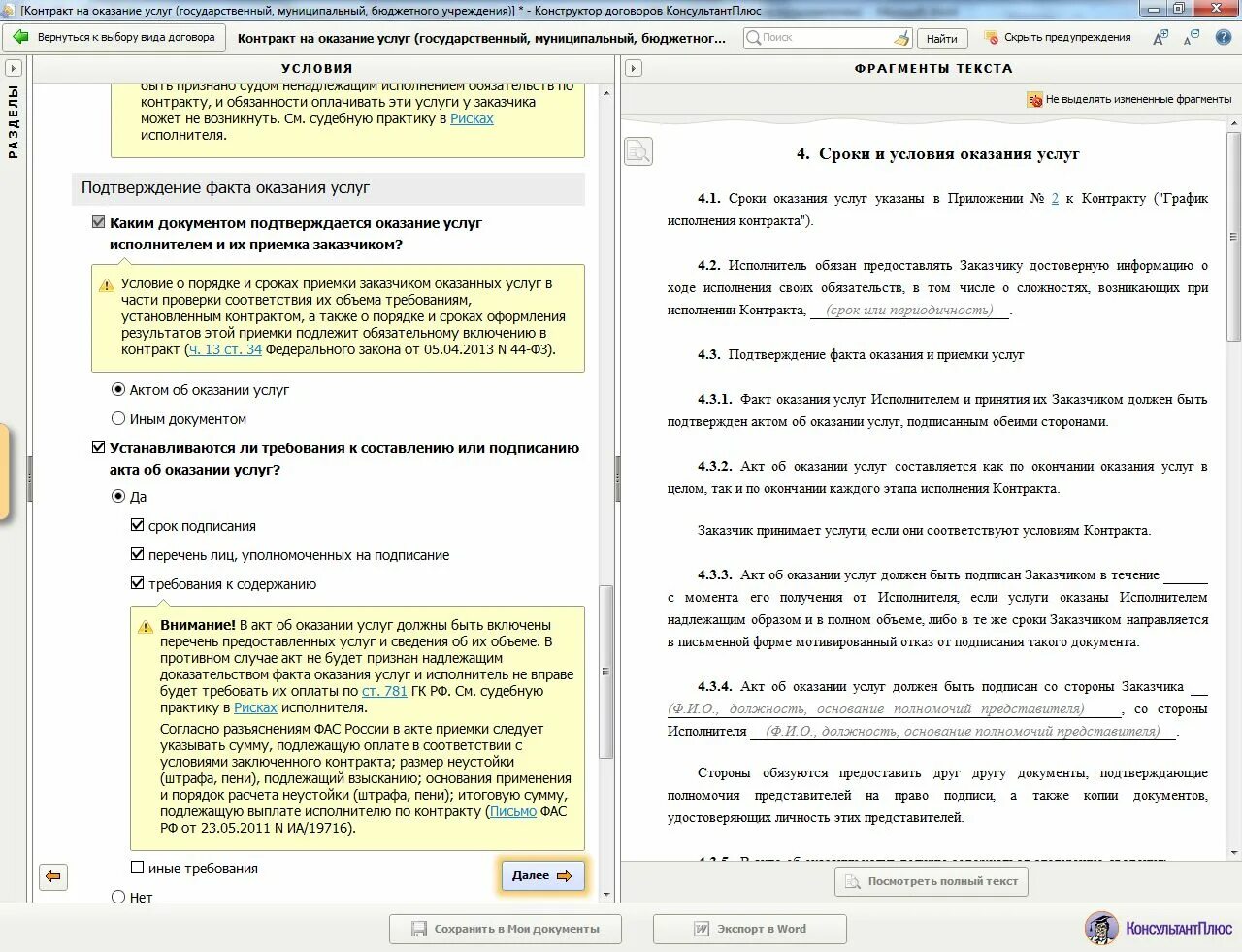Open help question mark icon
This screenshot has height=952, width=1242.
tap(1222, 36)
